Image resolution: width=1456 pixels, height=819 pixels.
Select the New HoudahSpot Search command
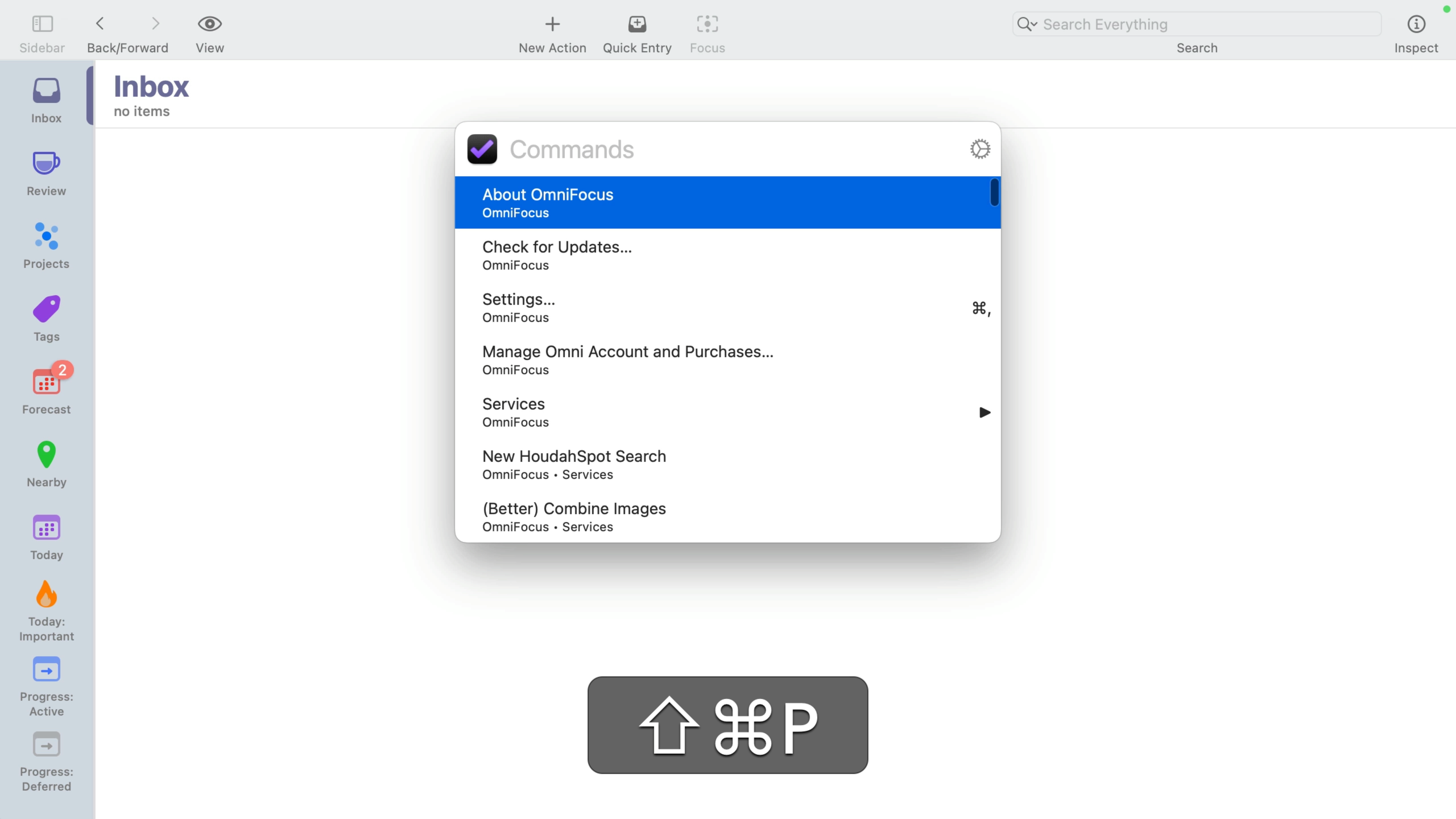tap(728, 464)
